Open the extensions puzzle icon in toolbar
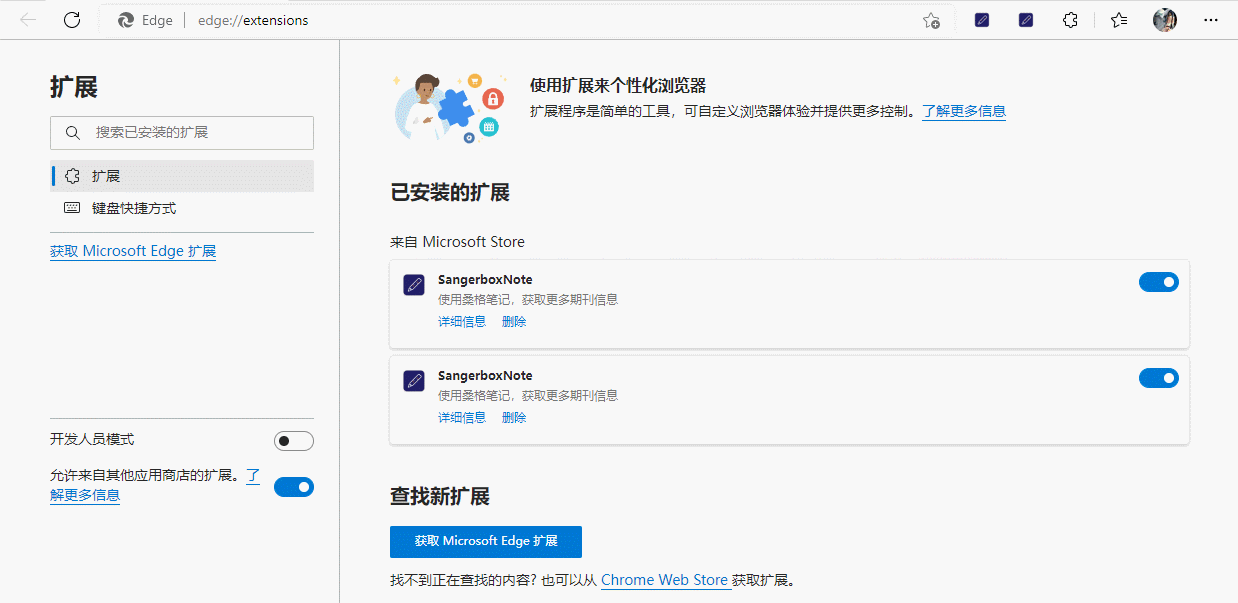This screenshot has height=603, width=1238. point(1070,20)
